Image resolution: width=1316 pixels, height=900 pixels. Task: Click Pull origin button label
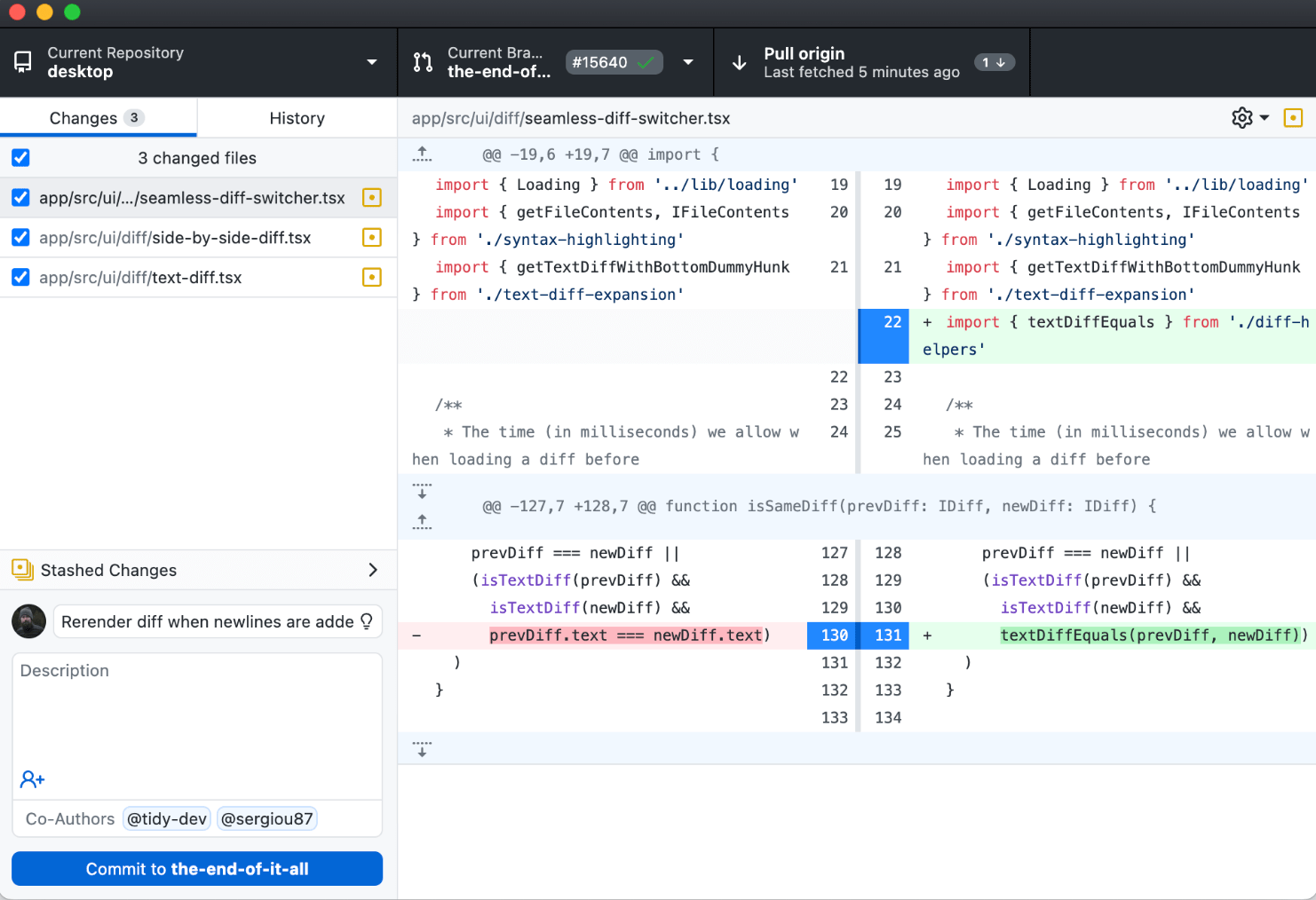coord(804,53)
